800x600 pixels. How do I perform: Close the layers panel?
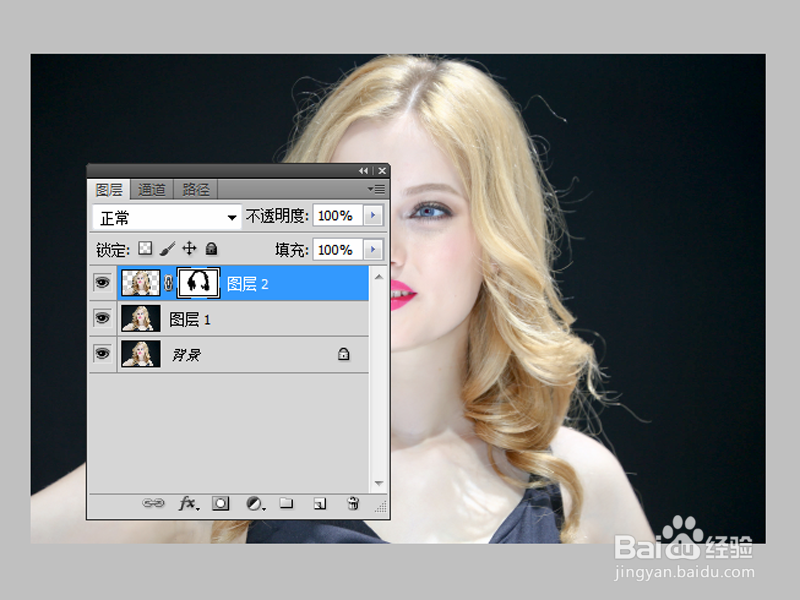[382, 171]
